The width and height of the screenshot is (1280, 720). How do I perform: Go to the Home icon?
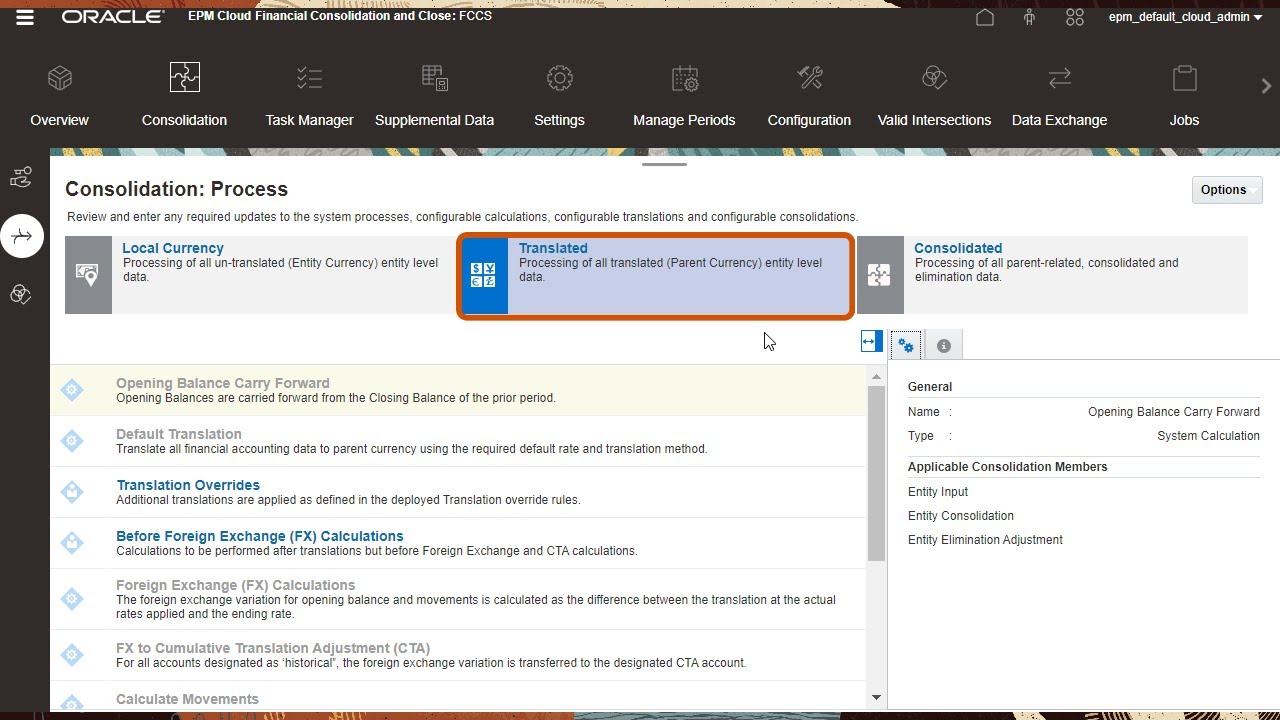985,17
